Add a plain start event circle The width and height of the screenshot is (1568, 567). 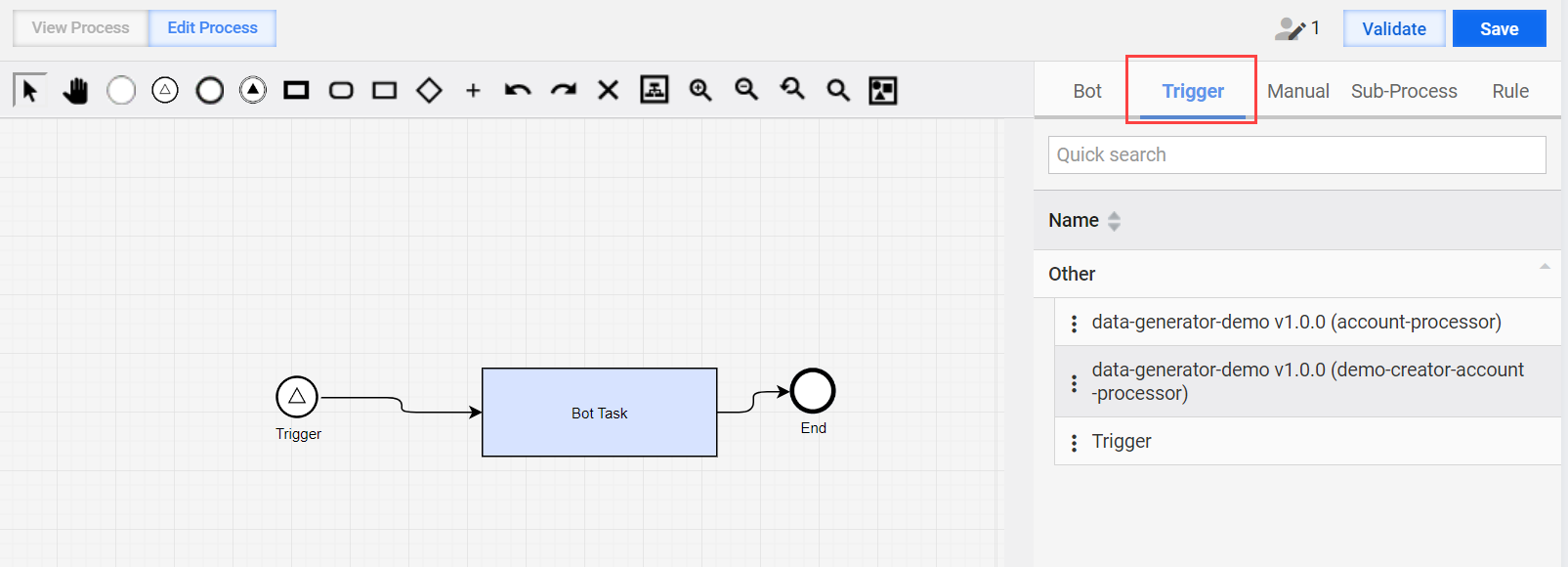tap(121, 91)
